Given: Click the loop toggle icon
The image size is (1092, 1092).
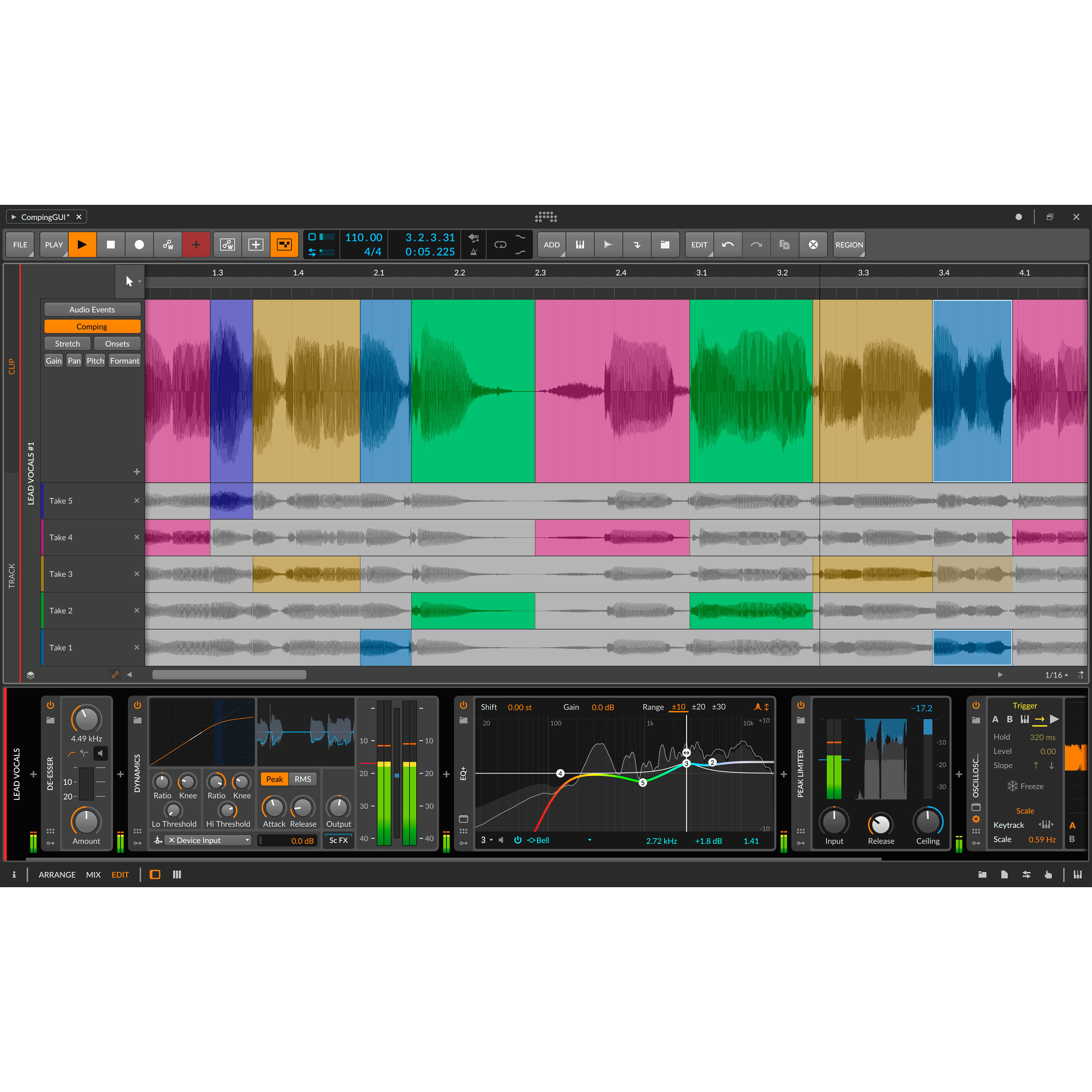Looking at the screenshot, I should click(x=500, y=244).
